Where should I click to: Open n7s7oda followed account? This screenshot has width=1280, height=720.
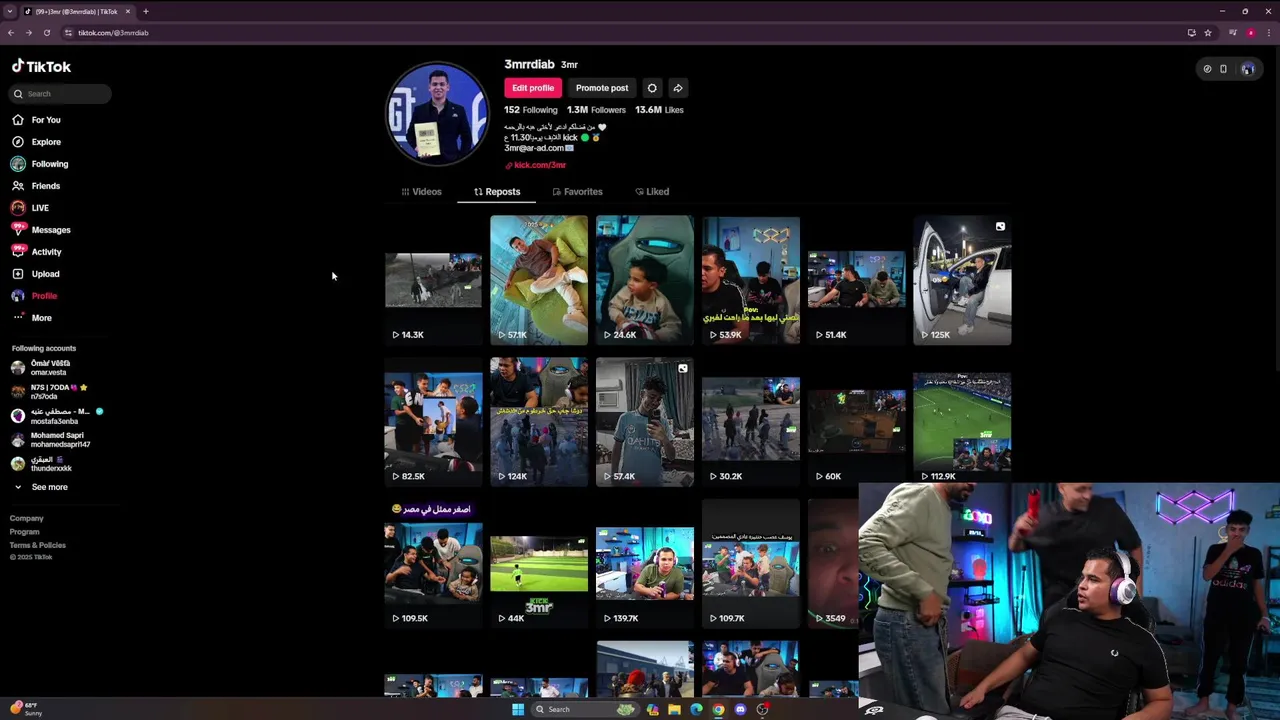(x=50, y=392)
